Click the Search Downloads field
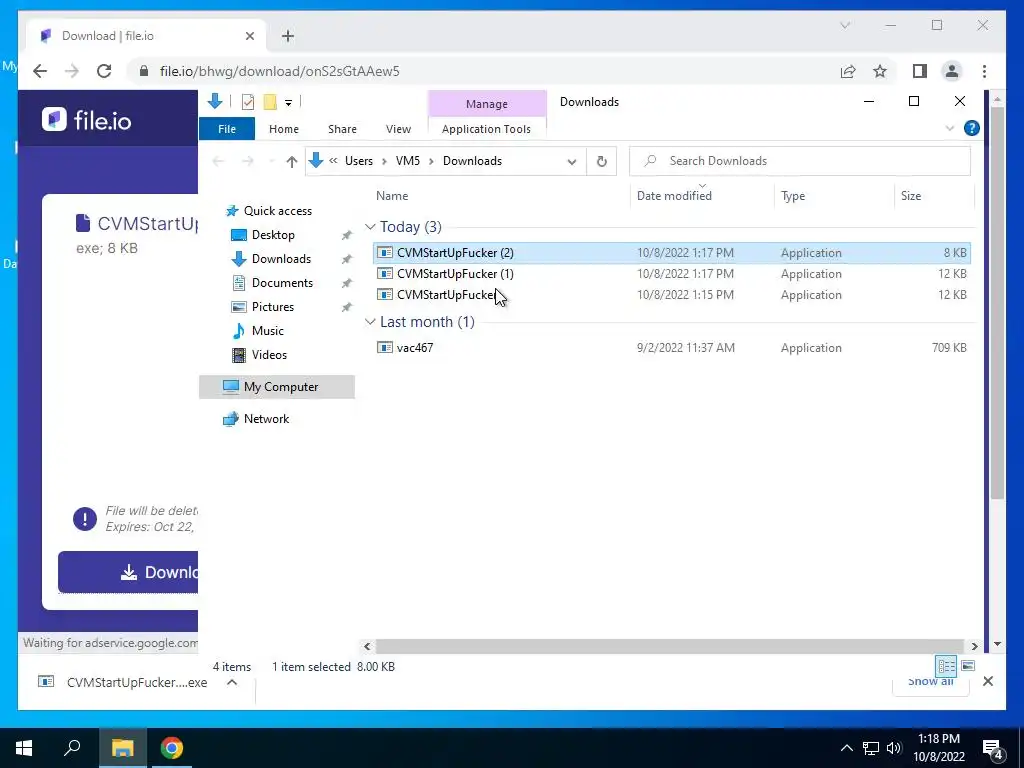 coord(799,161)
